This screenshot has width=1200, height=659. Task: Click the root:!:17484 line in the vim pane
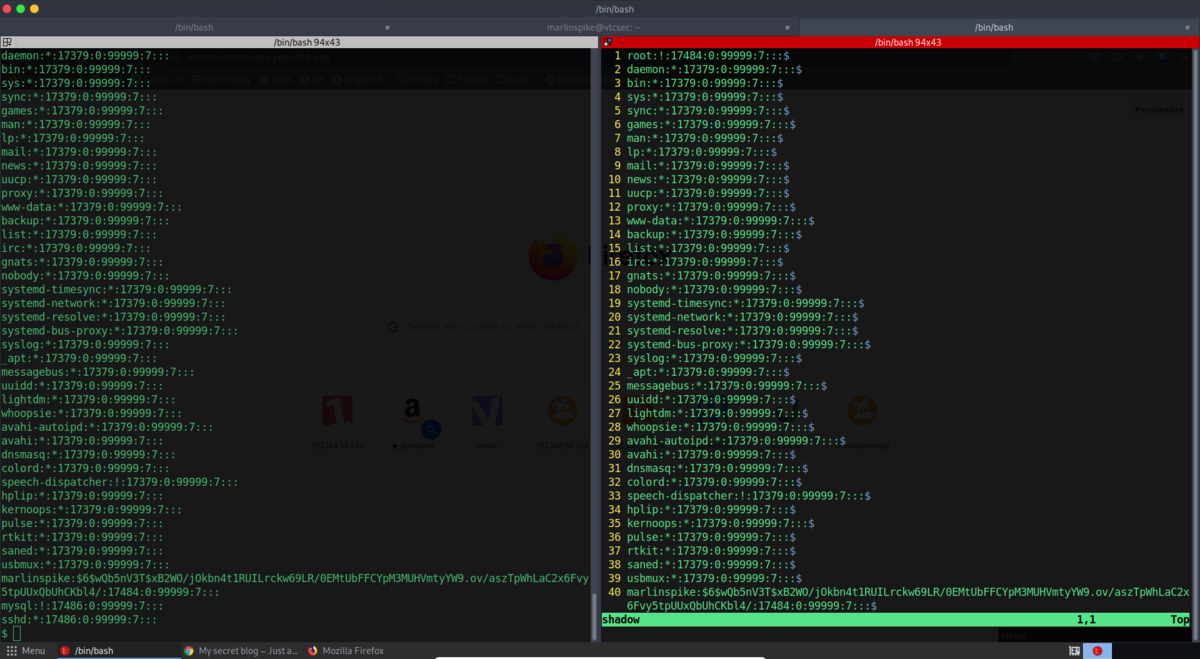[708, 56]
